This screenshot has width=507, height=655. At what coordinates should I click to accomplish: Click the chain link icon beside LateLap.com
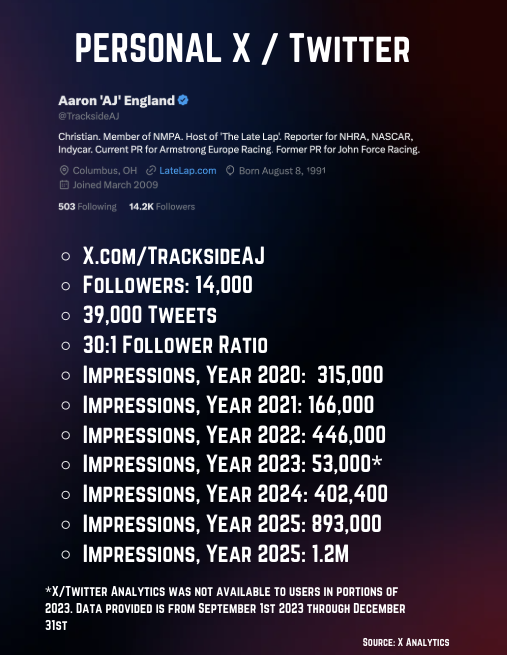151,170
